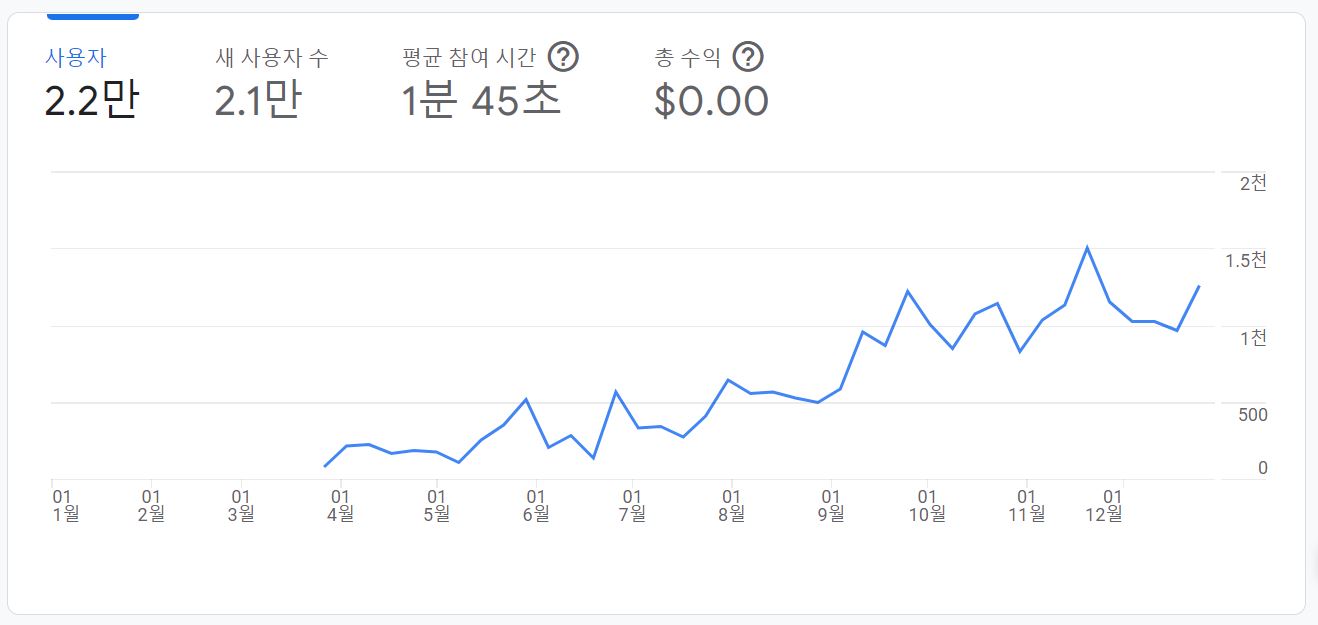
Task: Choose the 총 수익 metric label
Action: [687, 58]
